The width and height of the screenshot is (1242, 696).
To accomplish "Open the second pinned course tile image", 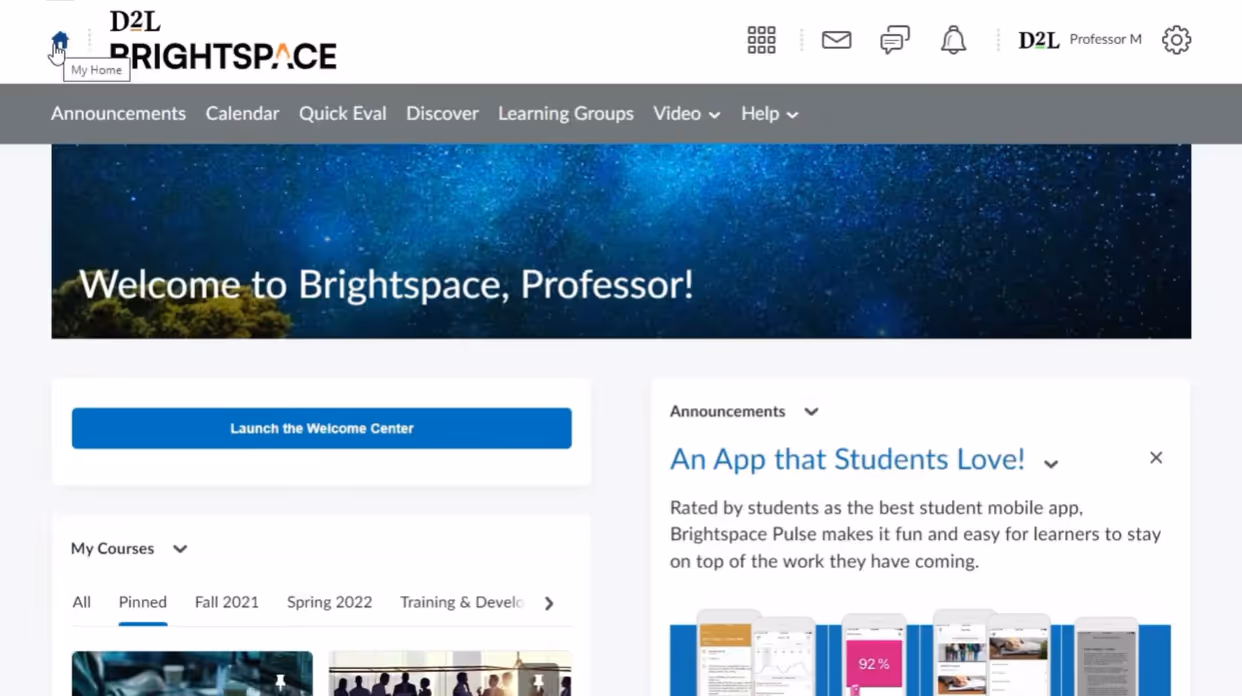I will click(x=450, y=673).
